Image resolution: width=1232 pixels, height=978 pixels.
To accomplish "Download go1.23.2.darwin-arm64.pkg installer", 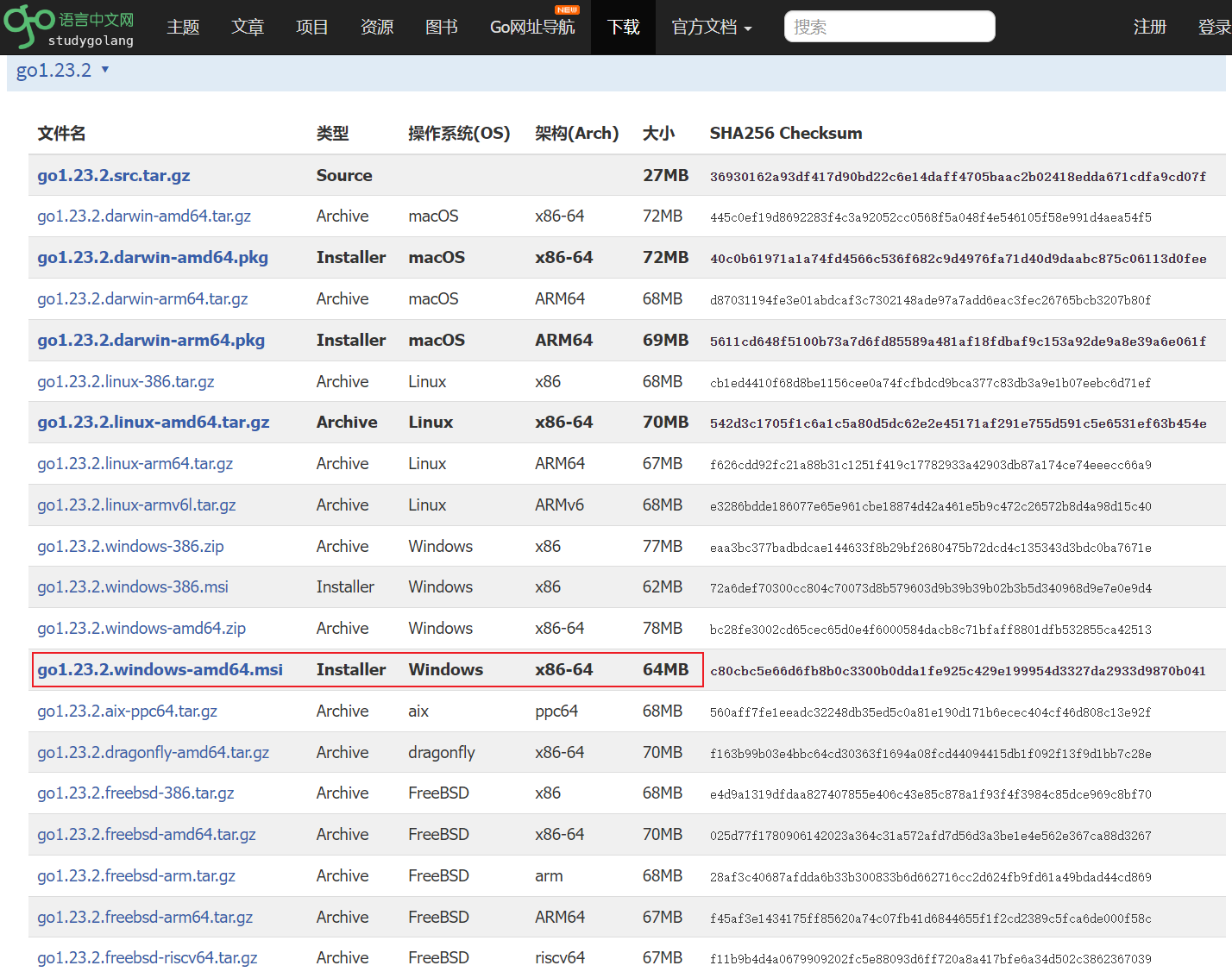I will (x=151, y=341).
